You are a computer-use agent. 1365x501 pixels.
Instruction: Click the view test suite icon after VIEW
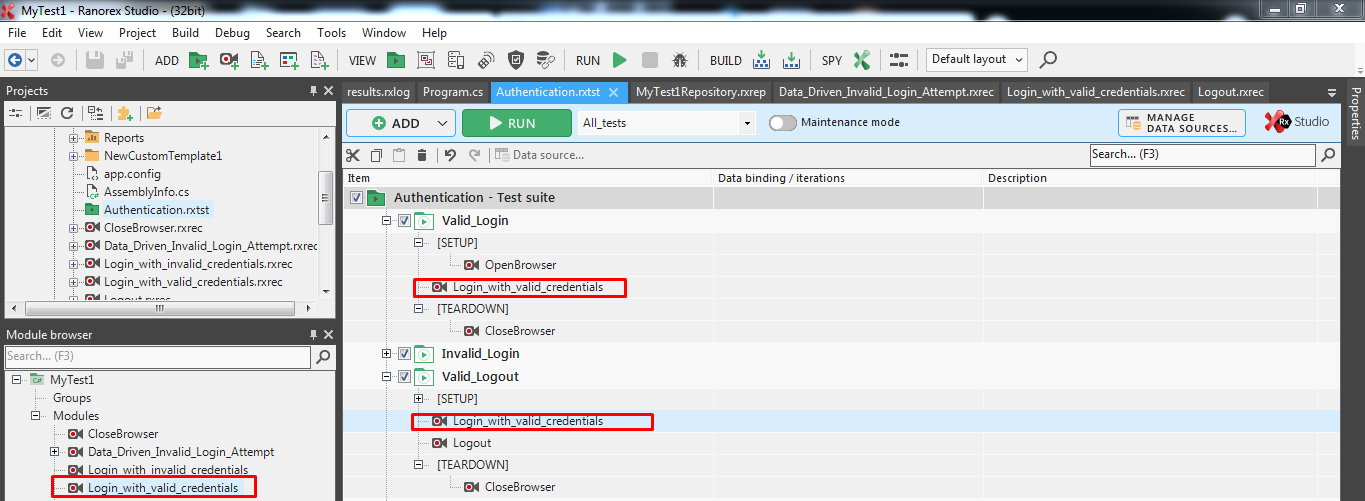(397, 60)
